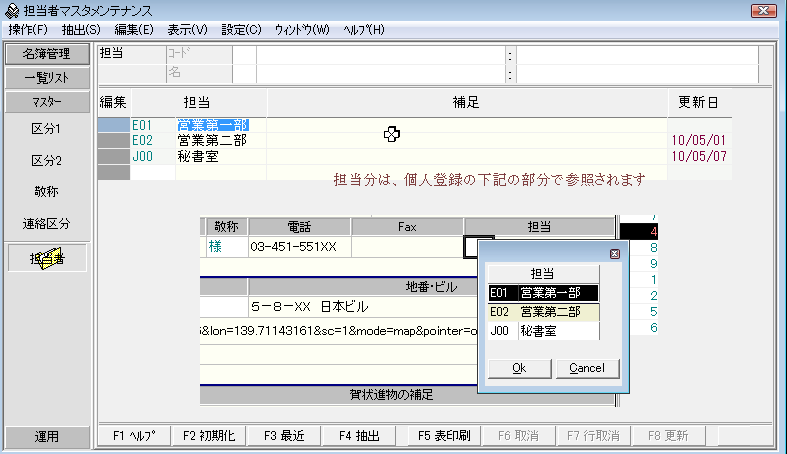This screenshot has width=787, height=454.
Task: Select 連絡区分 in the sidebar
Action: (x=46, y=224)
